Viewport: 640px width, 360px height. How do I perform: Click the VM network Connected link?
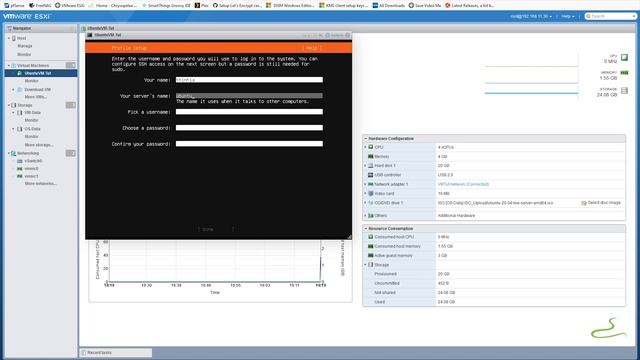tap(463, 184)
